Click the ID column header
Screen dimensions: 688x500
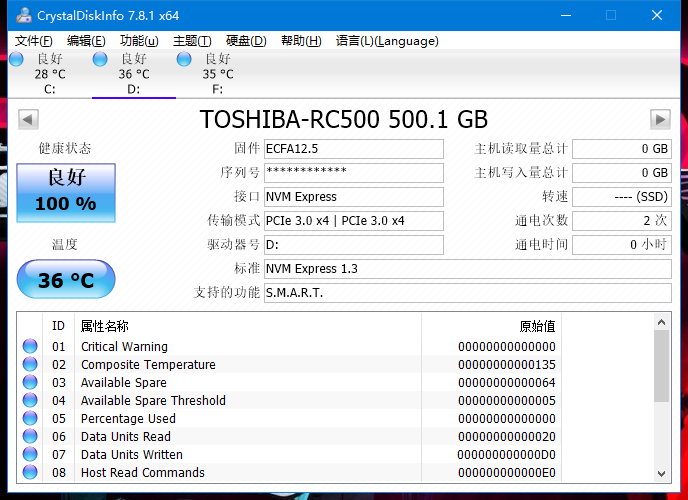[x=58, y=326]
